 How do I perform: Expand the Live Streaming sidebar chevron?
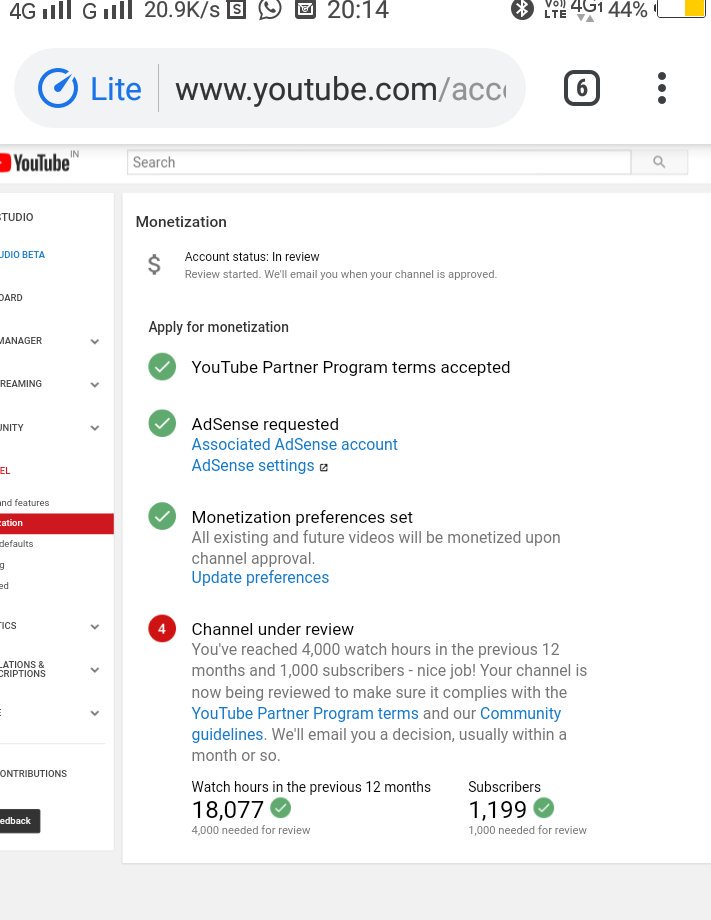[94, 384]
